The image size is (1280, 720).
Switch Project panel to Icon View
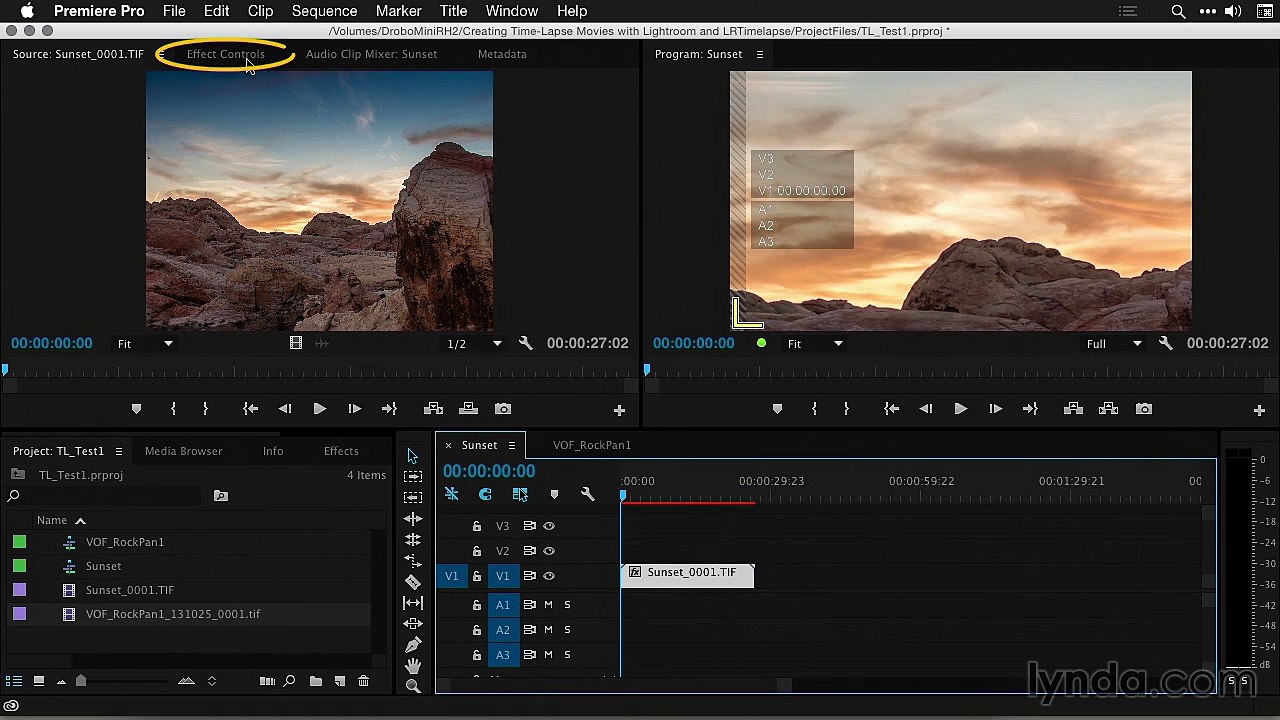[x=39, y=681]
